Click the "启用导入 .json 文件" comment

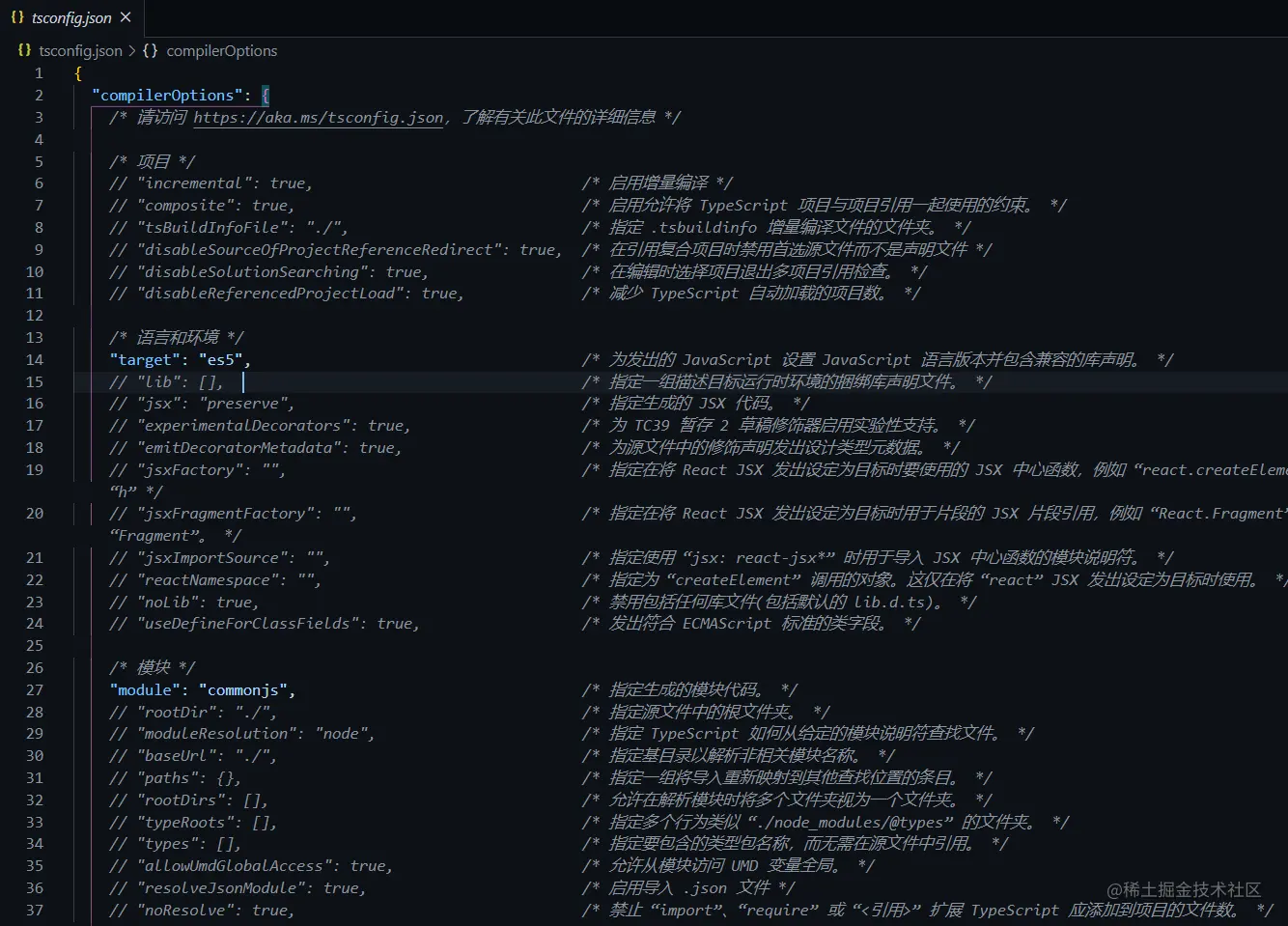pyautogui.click(x=689, y=887)
